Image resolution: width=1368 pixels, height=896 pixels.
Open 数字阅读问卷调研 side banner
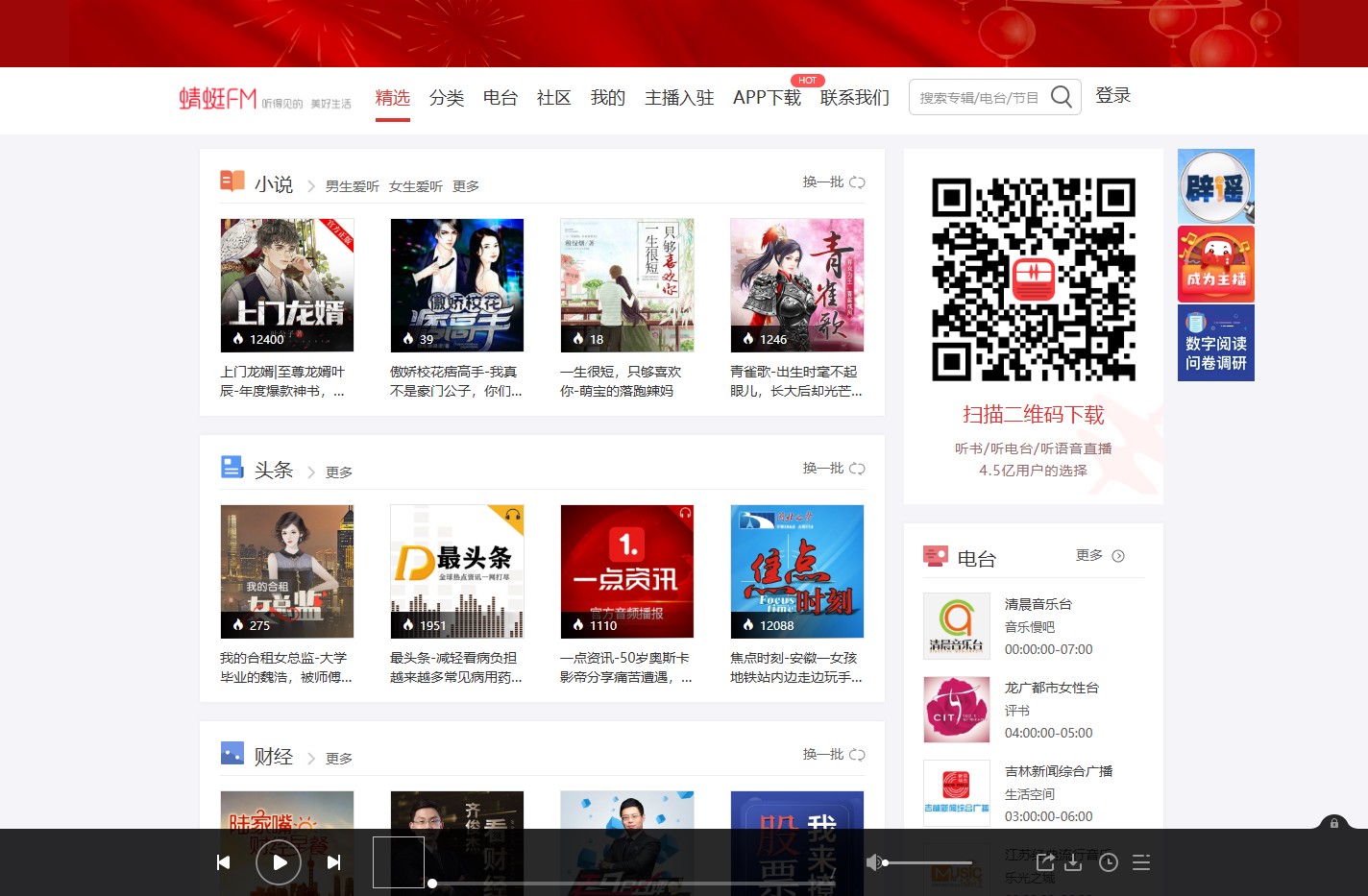click(1216, 343)
